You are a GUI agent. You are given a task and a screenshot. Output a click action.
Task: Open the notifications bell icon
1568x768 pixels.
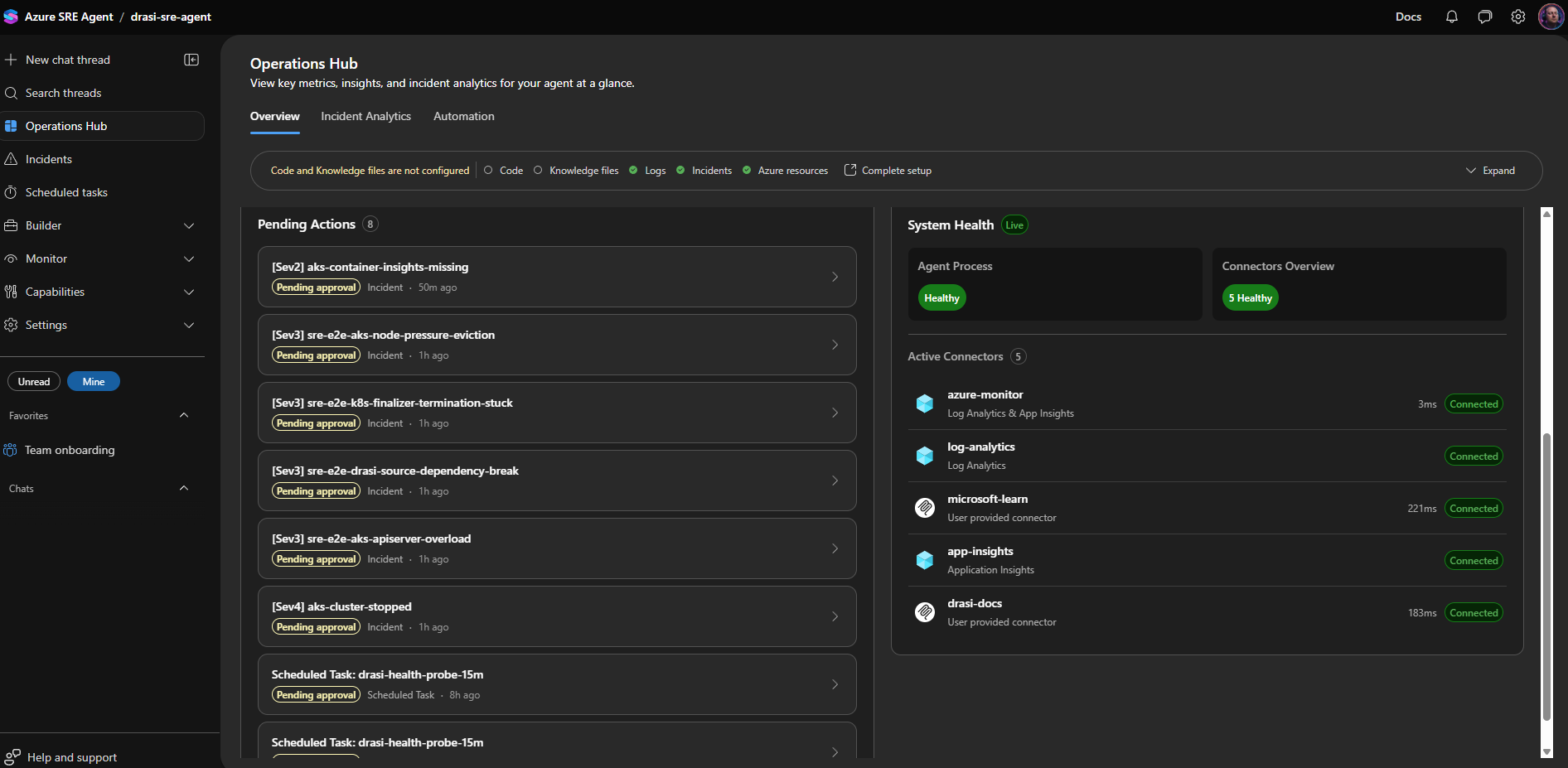1452,17
